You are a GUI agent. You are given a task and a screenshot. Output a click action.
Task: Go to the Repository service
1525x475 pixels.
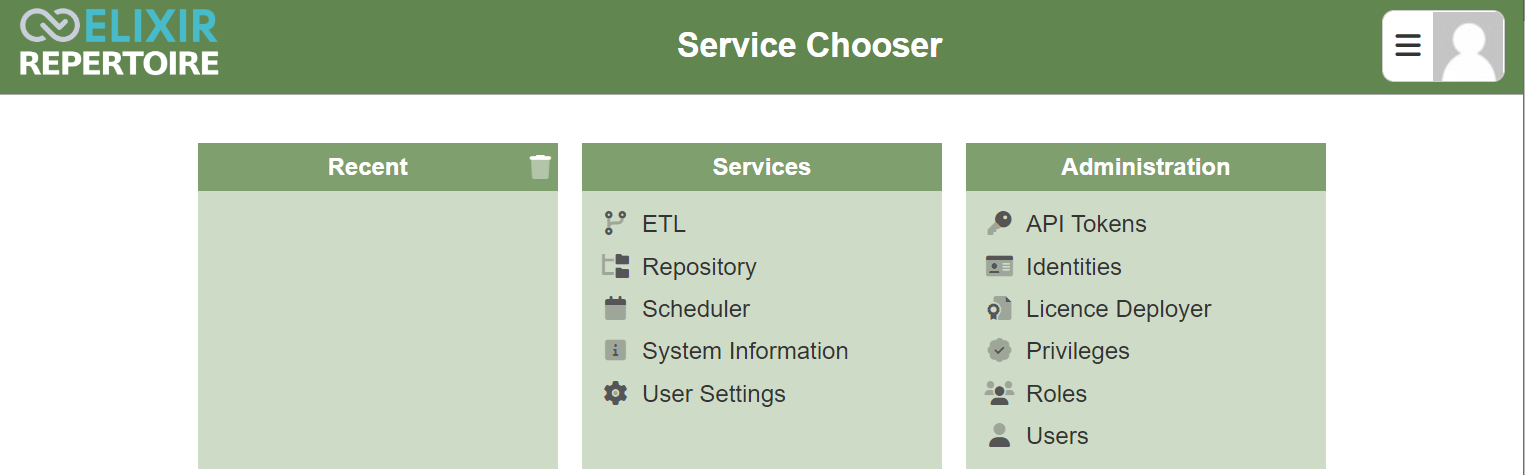tap(699, 267)
